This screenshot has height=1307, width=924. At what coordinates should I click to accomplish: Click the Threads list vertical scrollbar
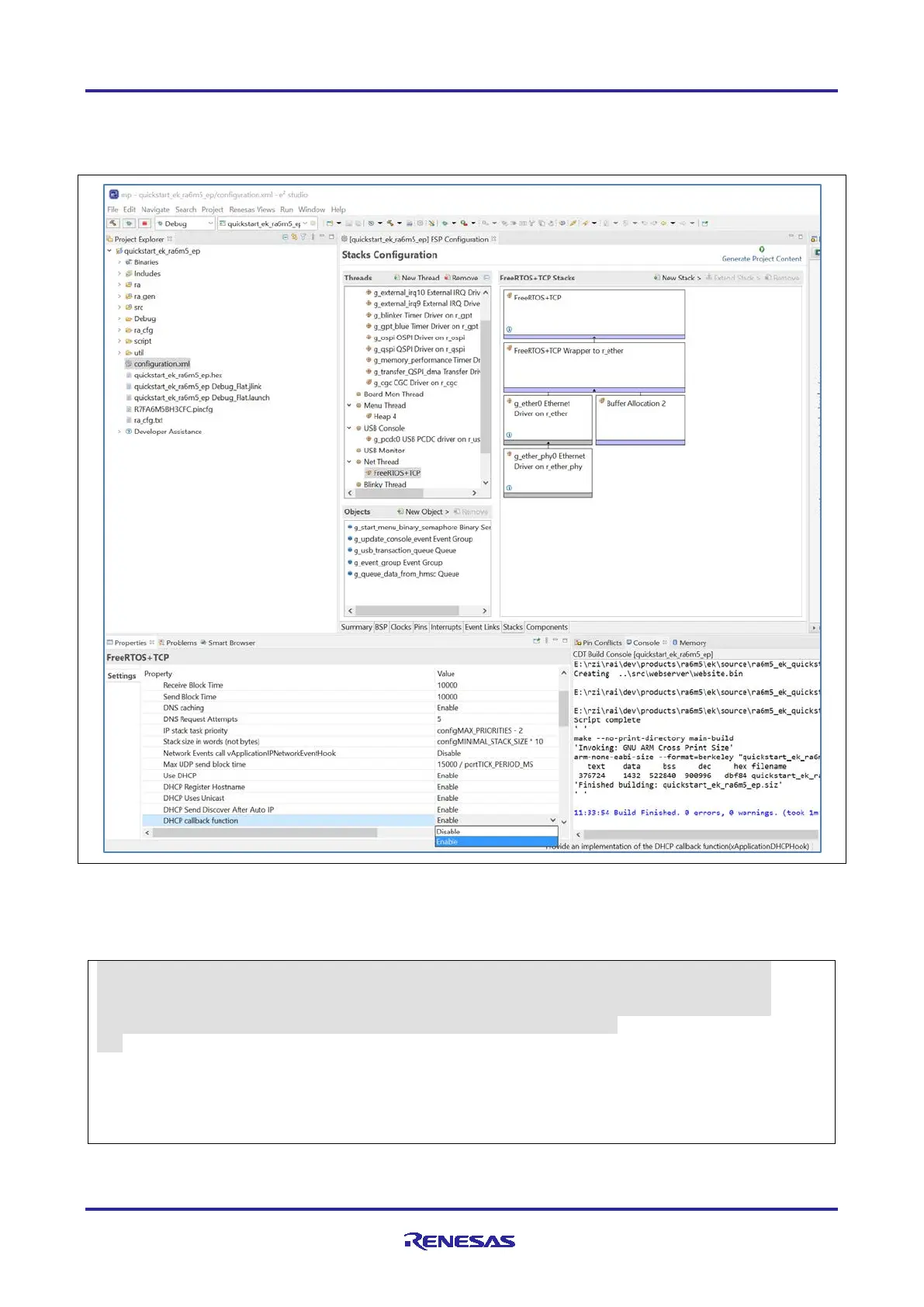coord(486,388)
